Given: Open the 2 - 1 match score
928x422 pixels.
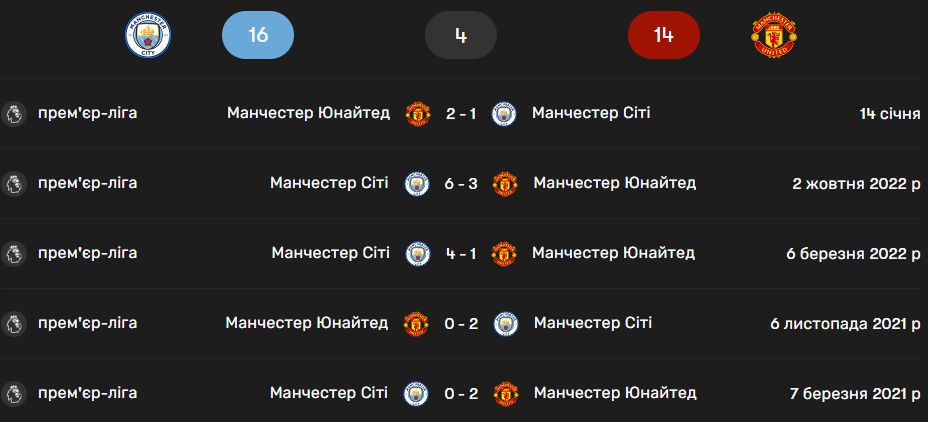Looking at the screenshot, I should [461, 114].
